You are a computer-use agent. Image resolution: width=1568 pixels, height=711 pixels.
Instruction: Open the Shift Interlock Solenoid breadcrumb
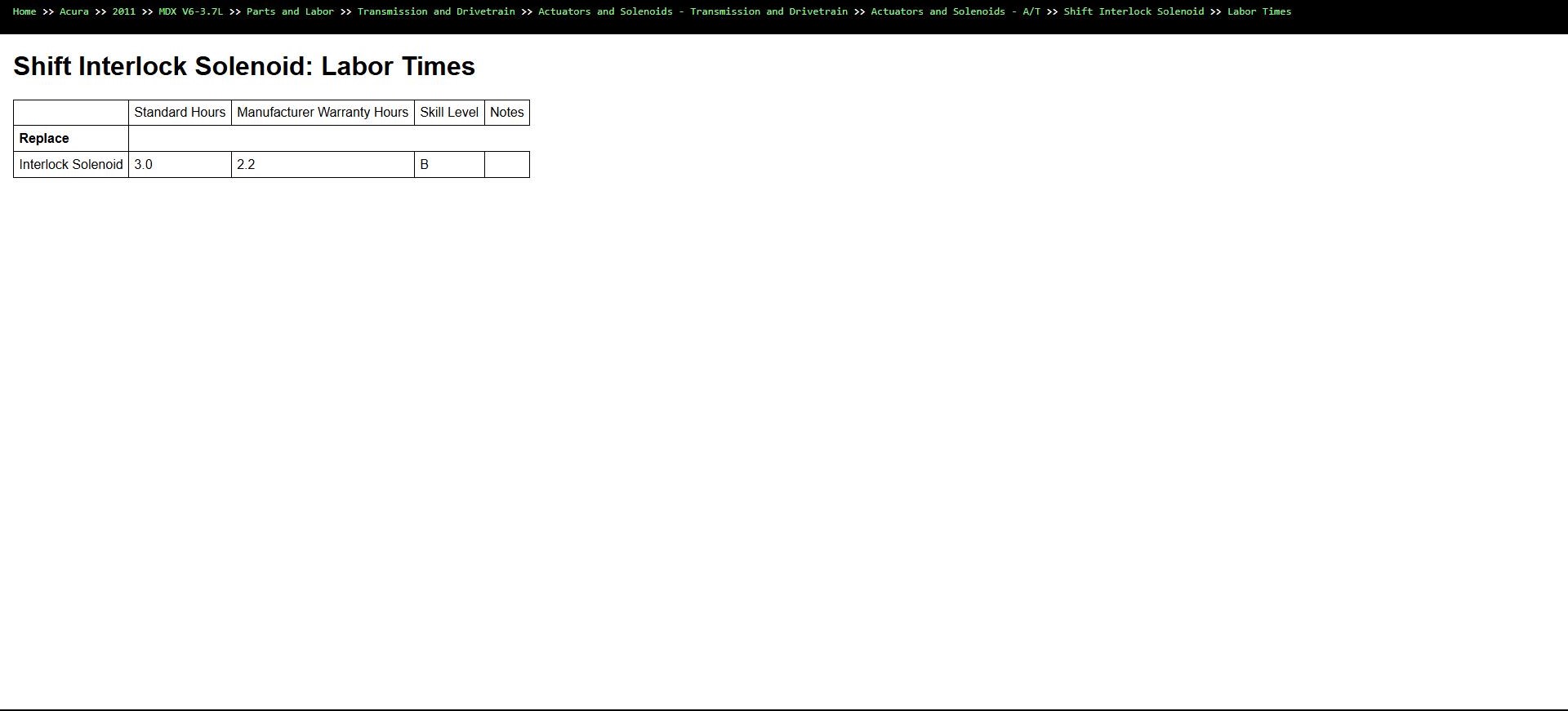pyautogui.click(x=1134, y=11)
